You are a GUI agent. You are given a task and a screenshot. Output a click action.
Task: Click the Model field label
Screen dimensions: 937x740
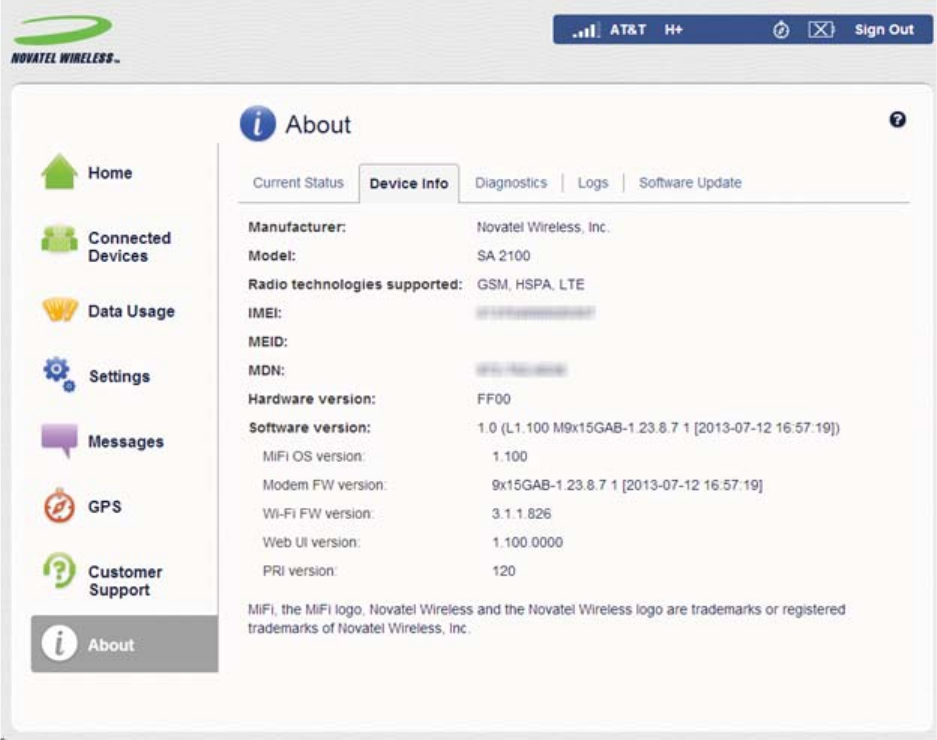coord(272,256)
